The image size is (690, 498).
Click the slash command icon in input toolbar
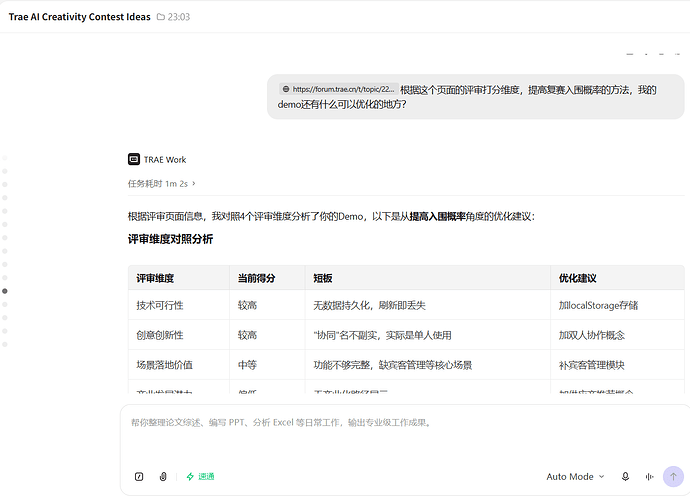coord(139,476)
